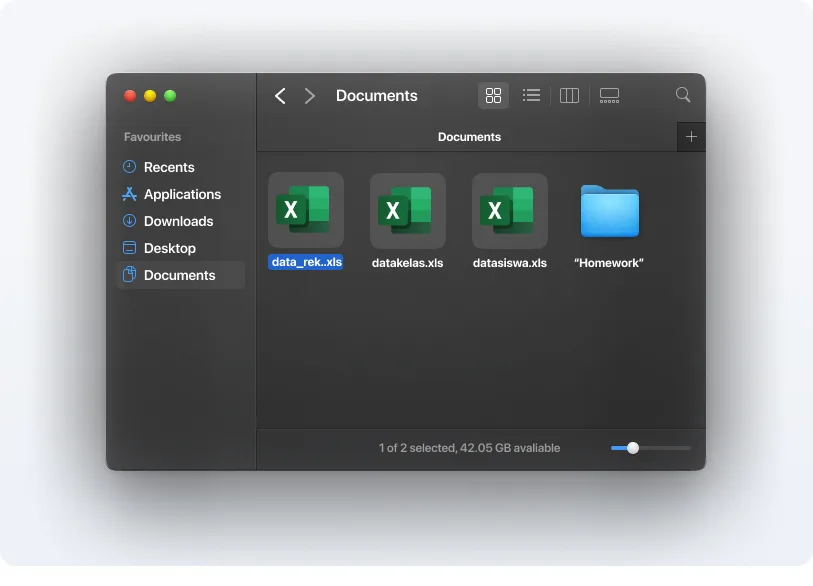813x586 pixels.
Task: Switch to gallery view
Action: 609,95
